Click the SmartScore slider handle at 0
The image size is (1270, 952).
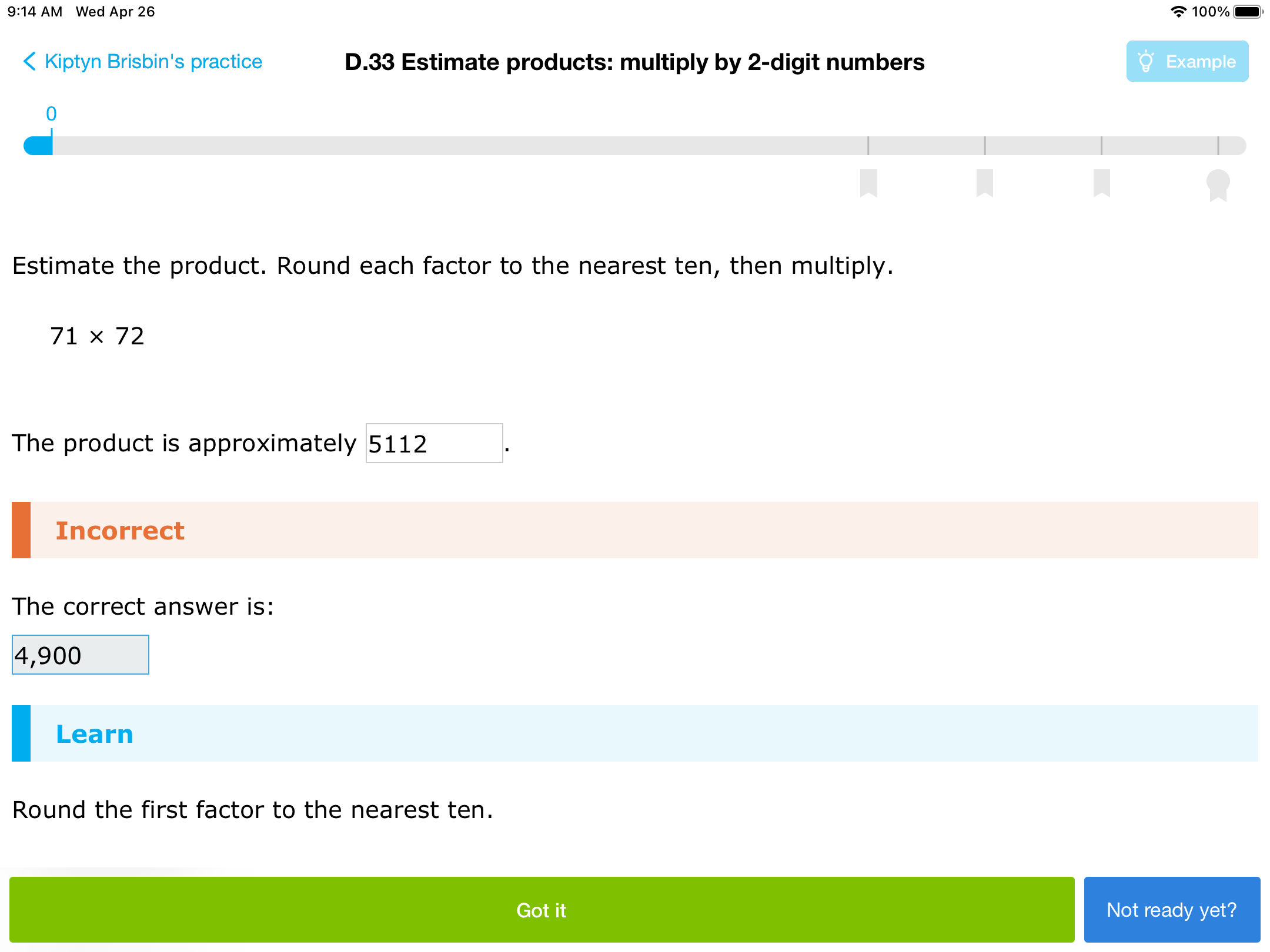(38, 145)
